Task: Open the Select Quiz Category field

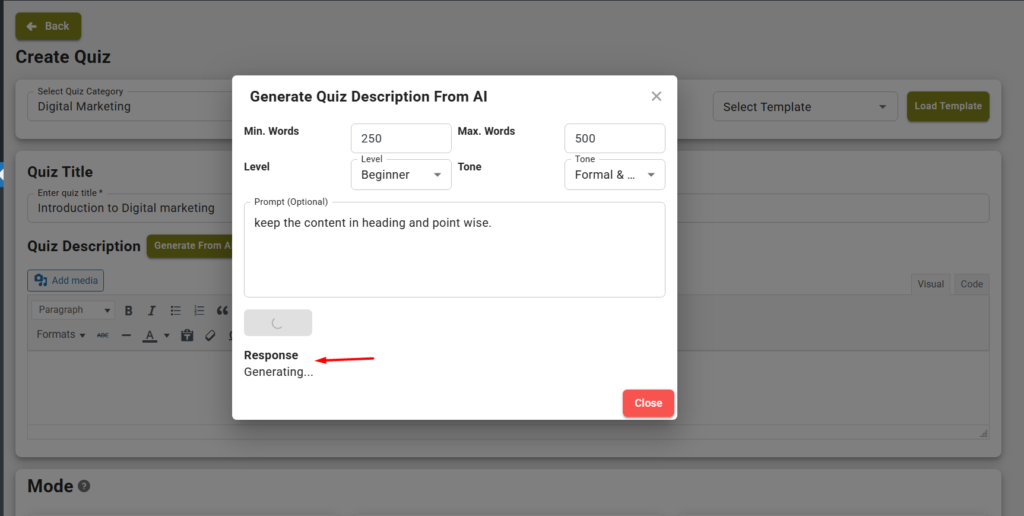Action: 129,106
